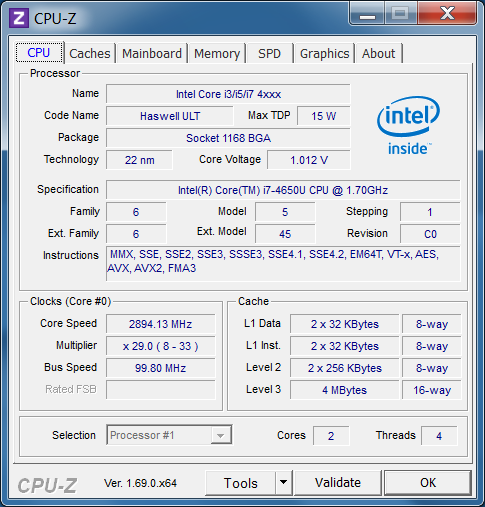
Task: Click the 1.012 V core voltage value
Action: [309, 160]
